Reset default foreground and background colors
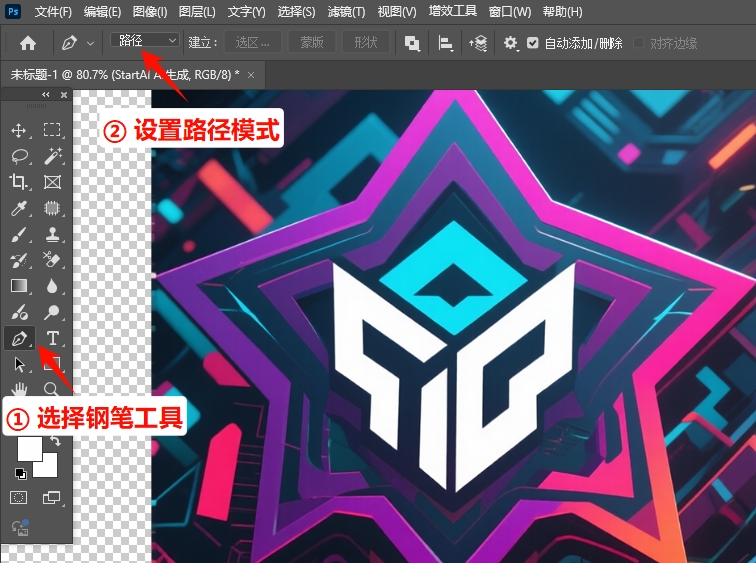 (21, 474)
